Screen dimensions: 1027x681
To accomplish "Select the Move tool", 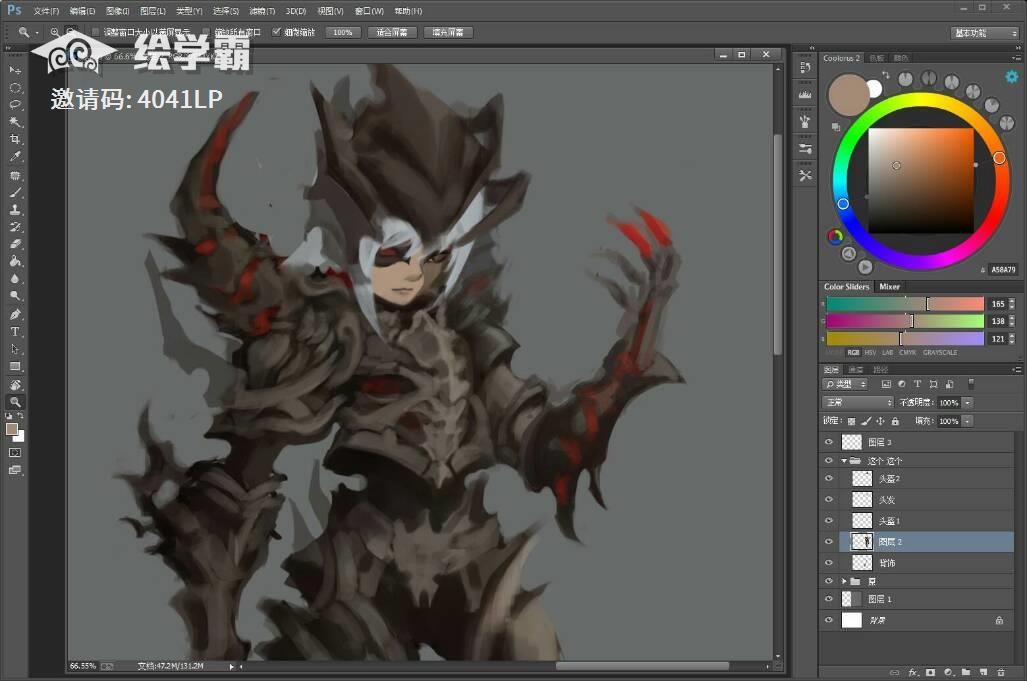I will pyautogui.click(x=15, y=70).
